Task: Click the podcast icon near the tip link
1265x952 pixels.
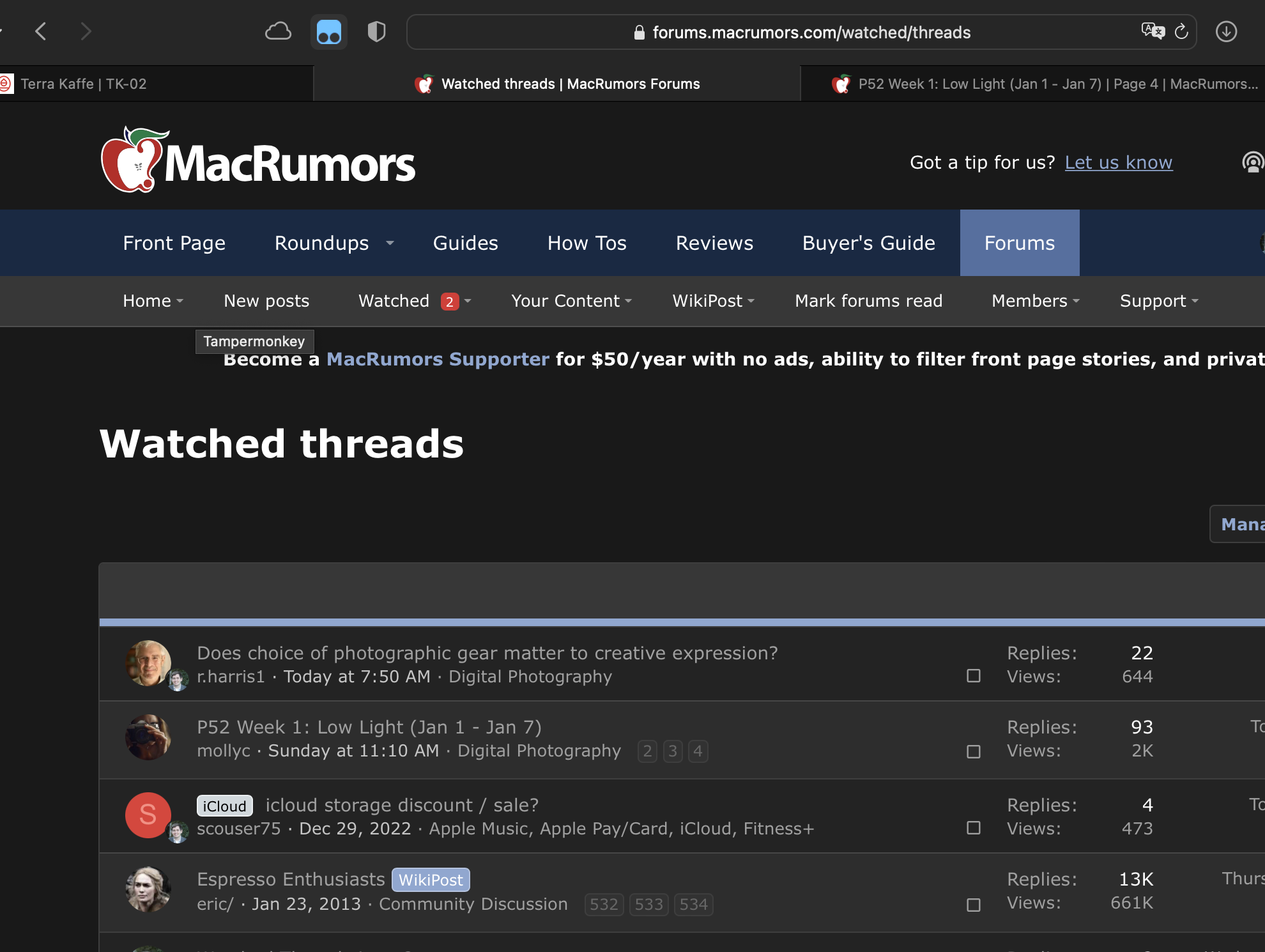Action: pos(1253,162)
